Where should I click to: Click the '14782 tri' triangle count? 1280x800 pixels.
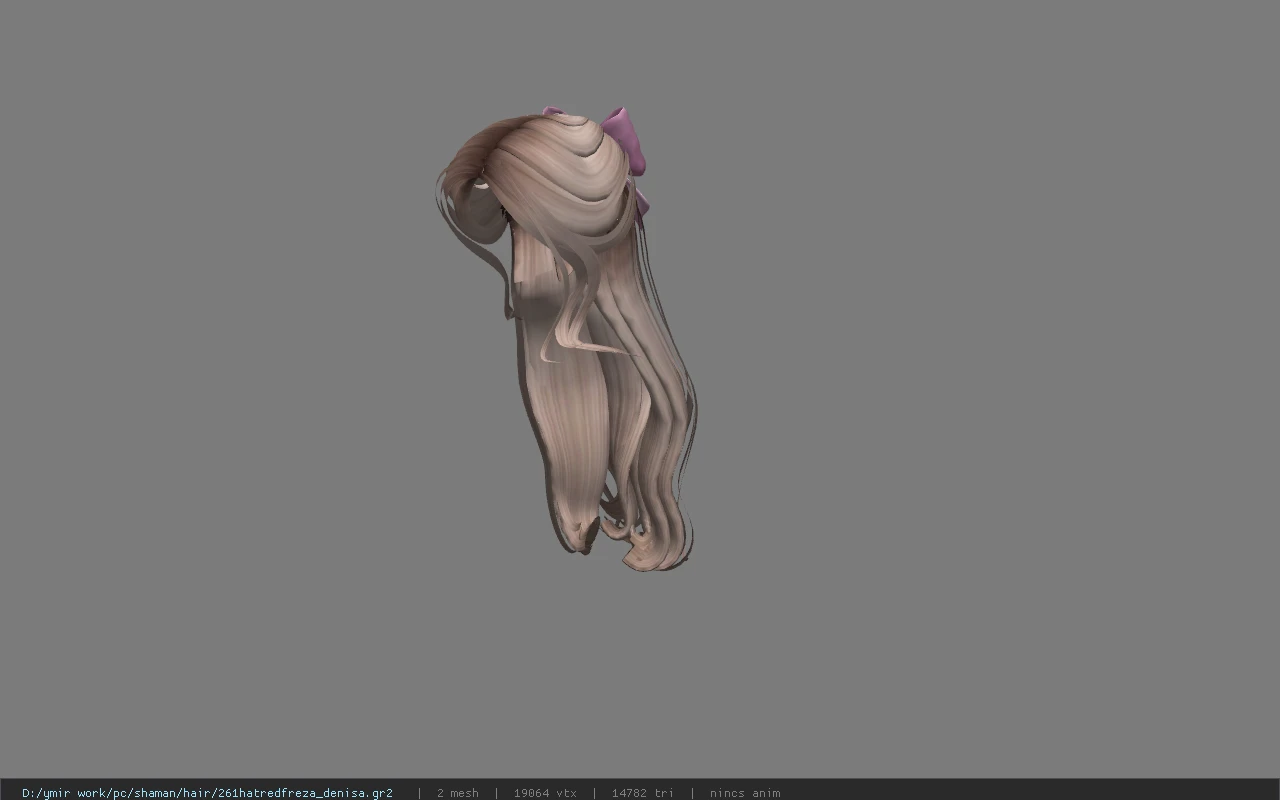643,793
